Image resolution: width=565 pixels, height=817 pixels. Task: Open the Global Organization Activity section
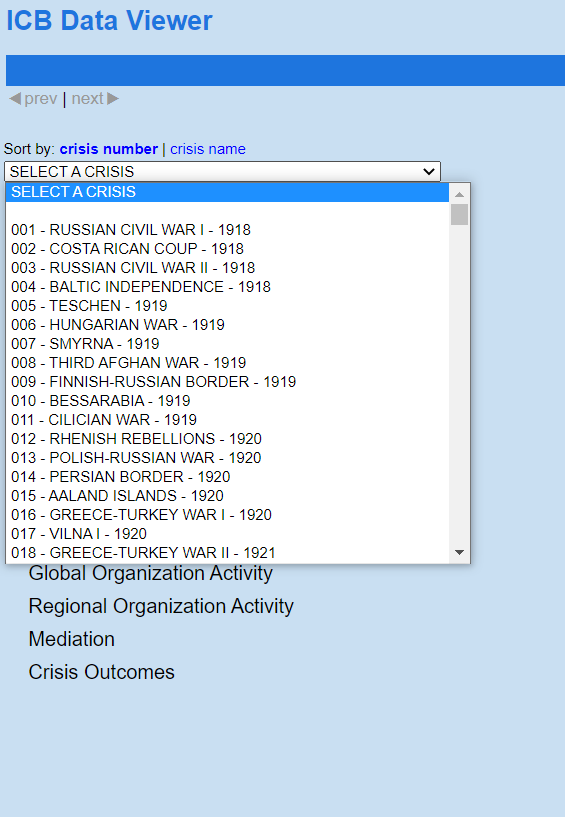(151, 573)
